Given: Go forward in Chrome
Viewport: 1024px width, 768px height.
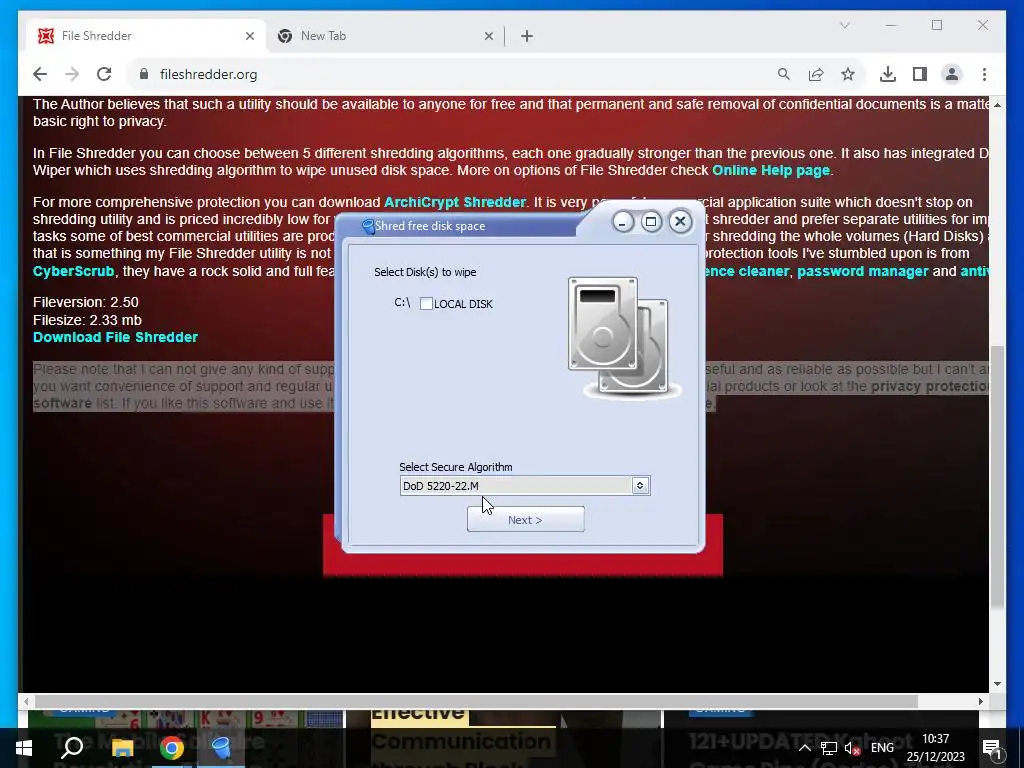Looking at the screenshot, I should tap(72, 74).
